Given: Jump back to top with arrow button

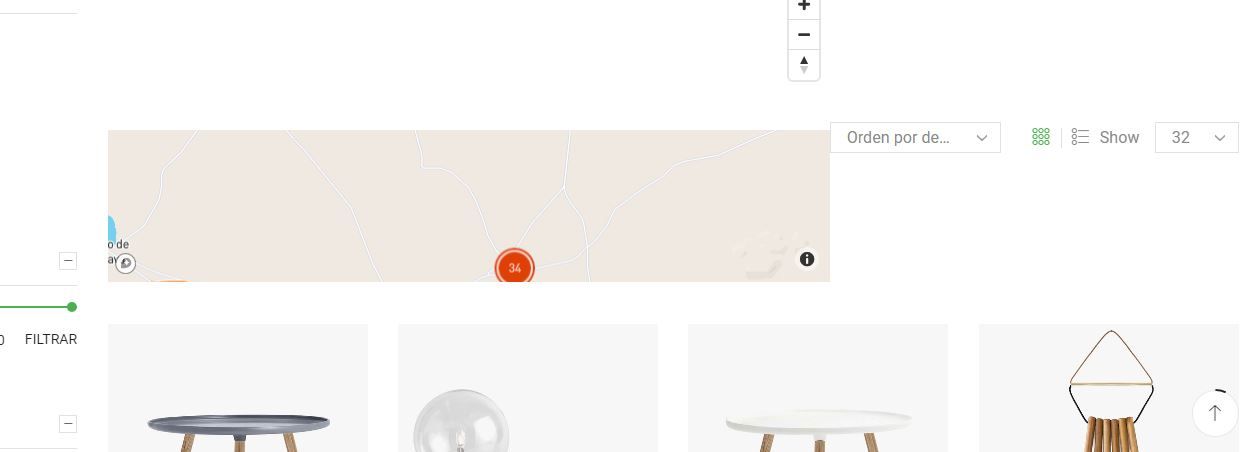Looking at the screenshot, I should 1215,413.
